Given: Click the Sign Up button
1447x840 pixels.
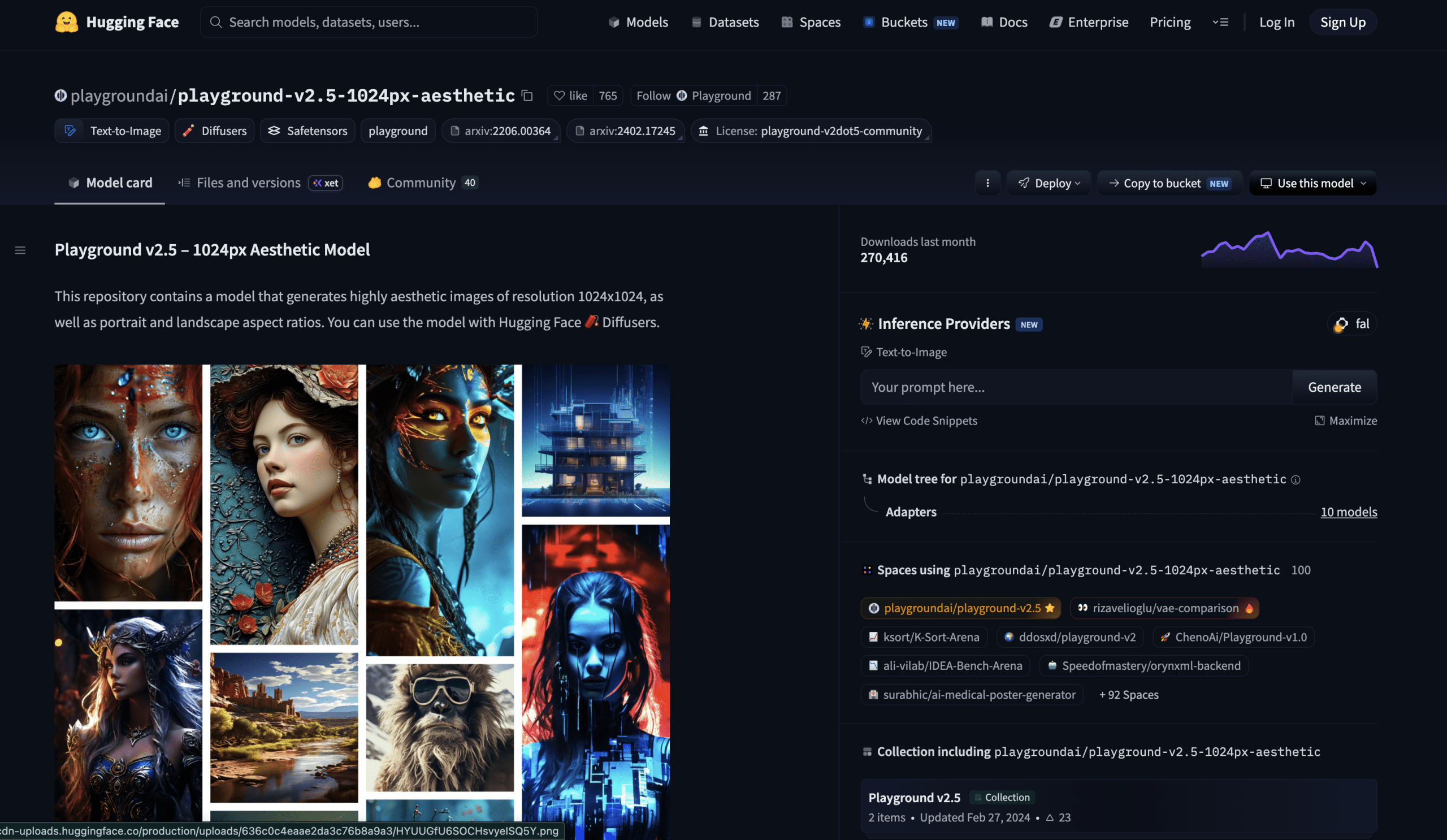Looking at the screenshot, I should pos(1342,22).
